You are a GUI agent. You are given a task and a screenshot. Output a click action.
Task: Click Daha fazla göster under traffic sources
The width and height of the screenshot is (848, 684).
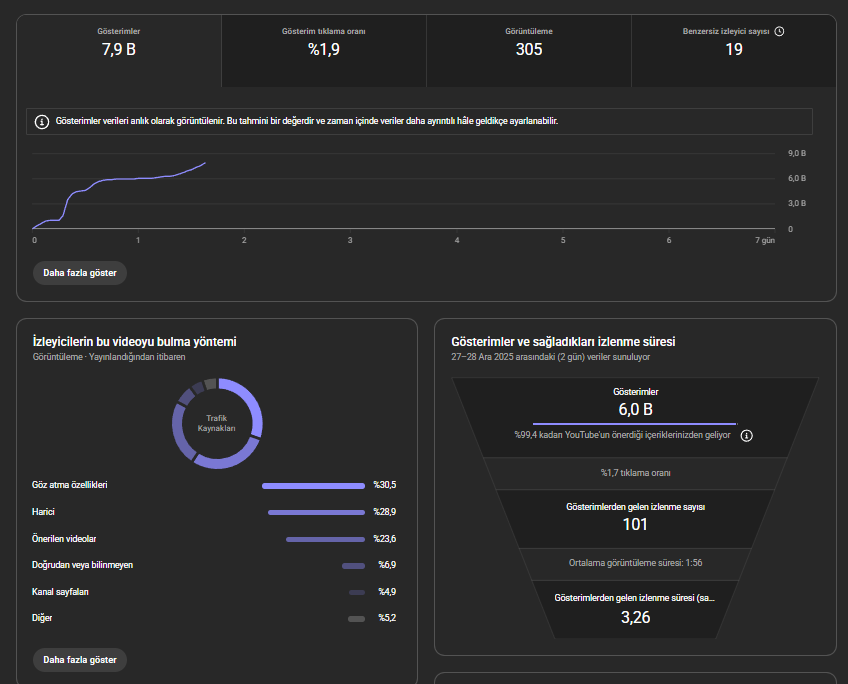coord(80,660)
